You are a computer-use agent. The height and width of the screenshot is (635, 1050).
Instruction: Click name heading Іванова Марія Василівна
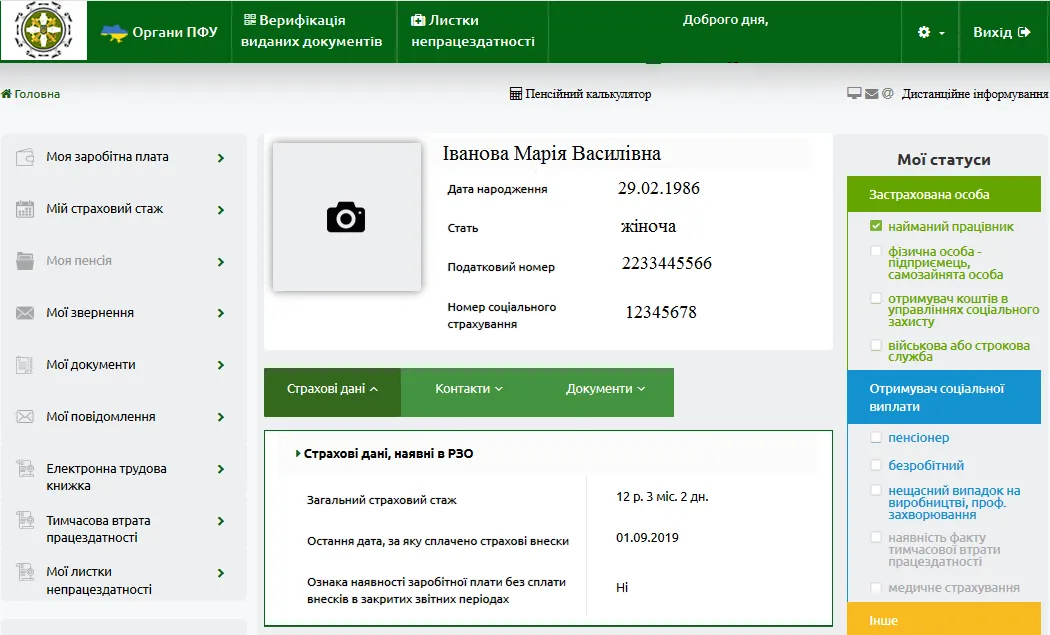[552, 154]
